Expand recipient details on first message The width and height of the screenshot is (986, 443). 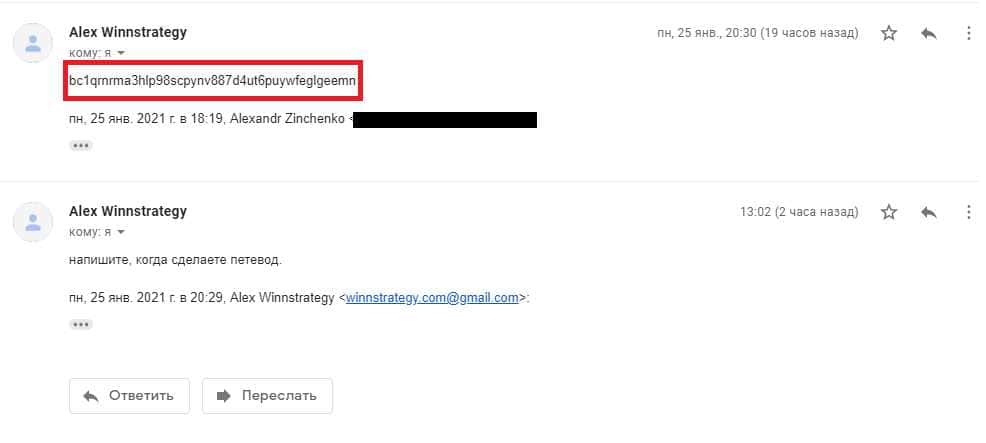coord(121,53)
